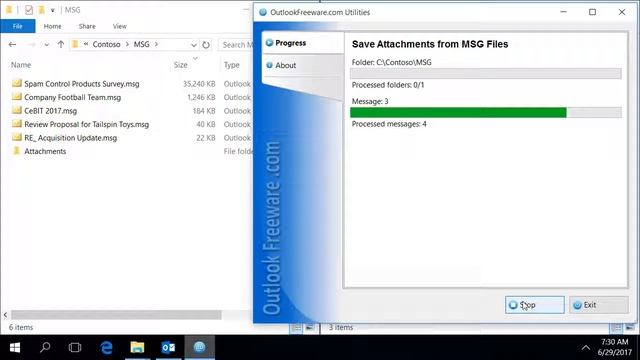Viewport: 640px width, 360px height.
Task: Go forward using Explorer forward arrow
Action: coord(32,44)
